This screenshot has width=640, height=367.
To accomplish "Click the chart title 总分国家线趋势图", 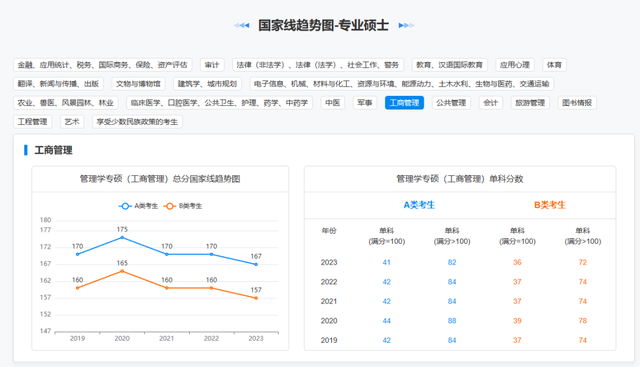I will (207, 179).
